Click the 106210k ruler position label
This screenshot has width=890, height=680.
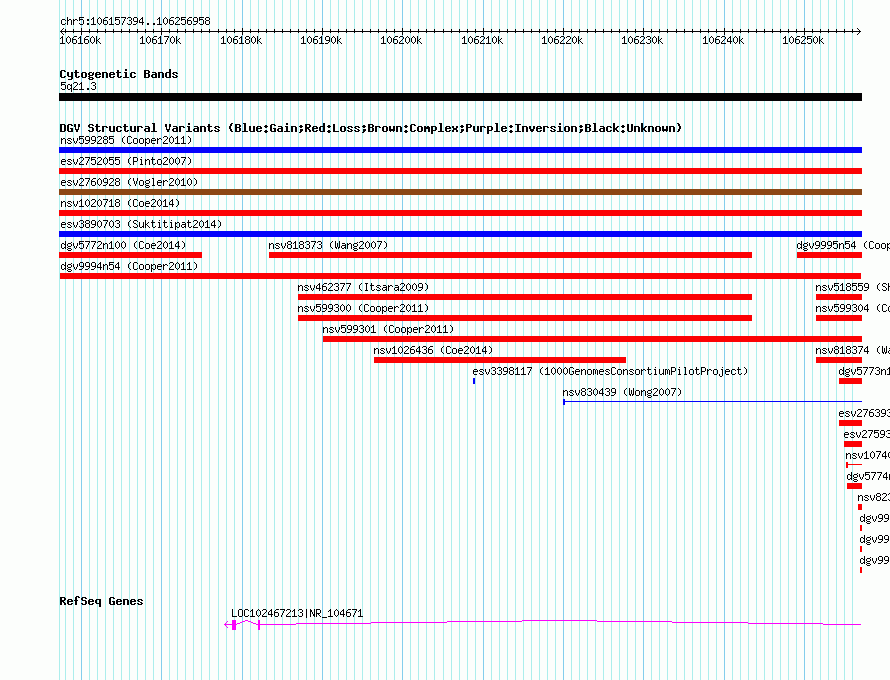[x=482, y=40]
